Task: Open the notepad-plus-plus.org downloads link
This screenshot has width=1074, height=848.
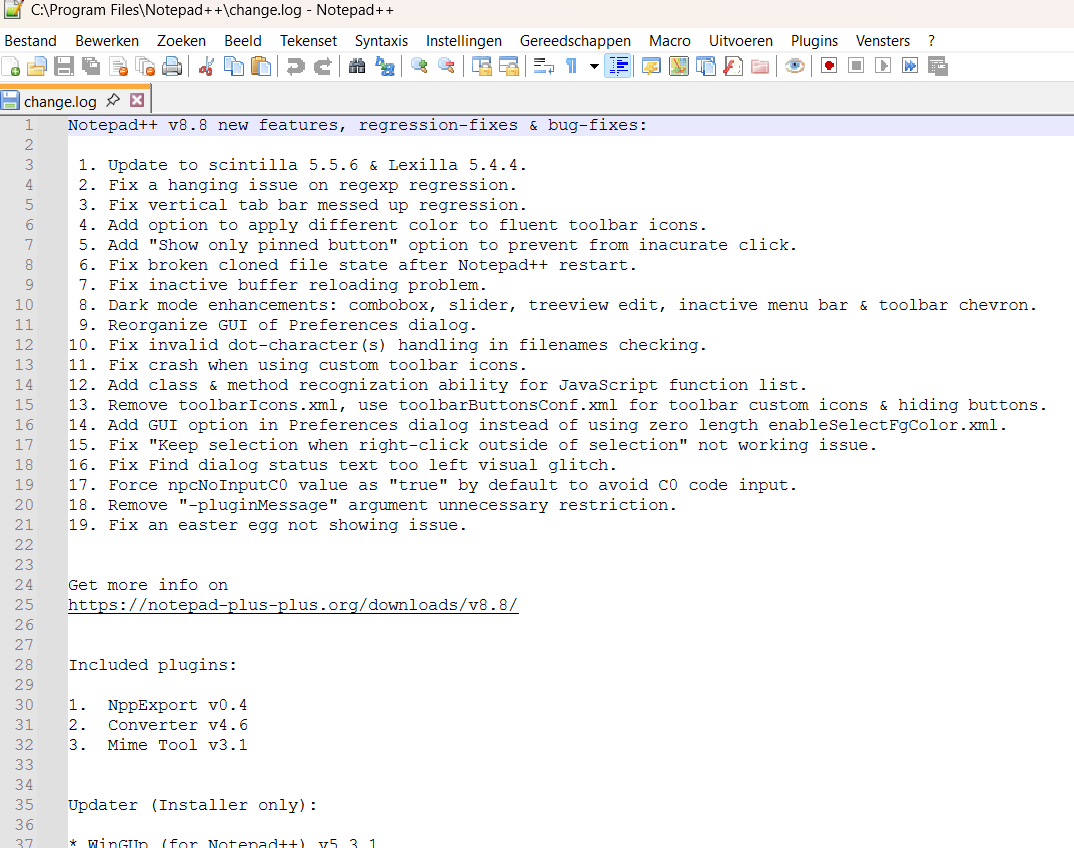Action: coord(293,605)
